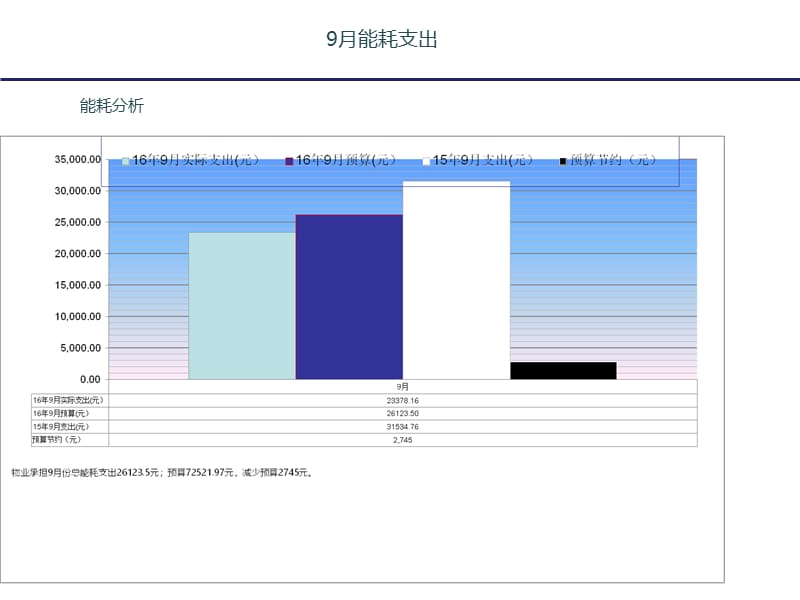The height and width of the screenshot is (600, 800).
Task: Click the dark blue 16年9月预算 bar
Action: point(349,297)
